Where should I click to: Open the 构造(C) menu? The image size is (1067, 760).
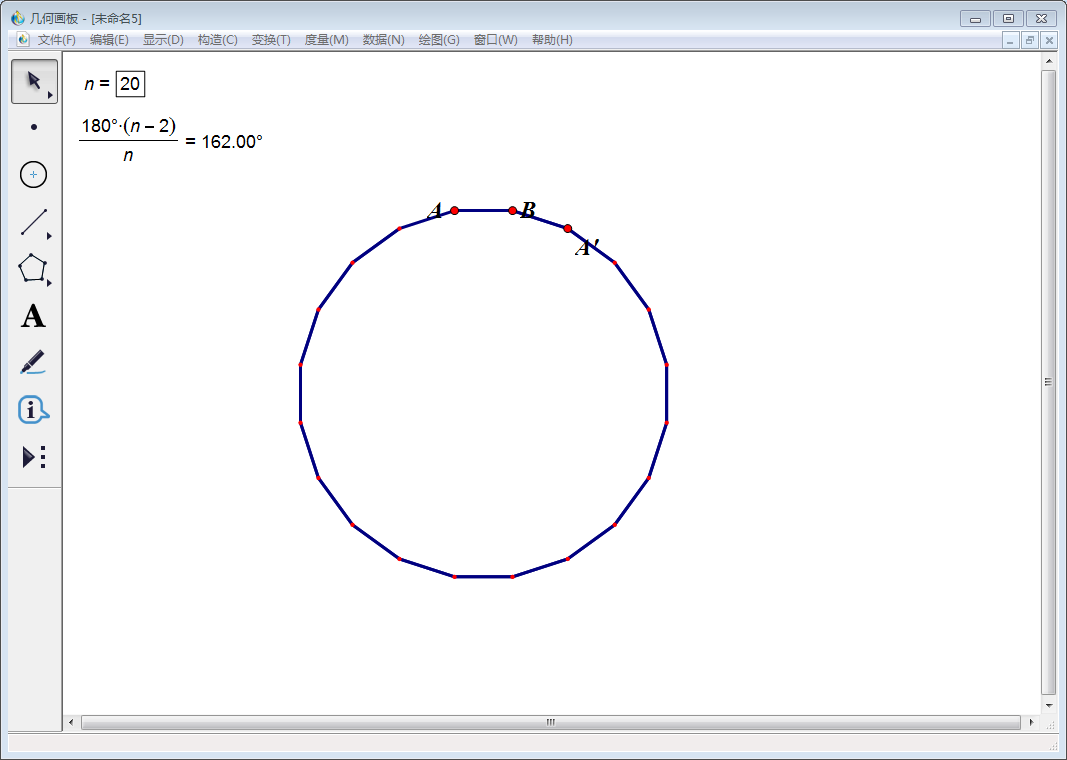217,40
